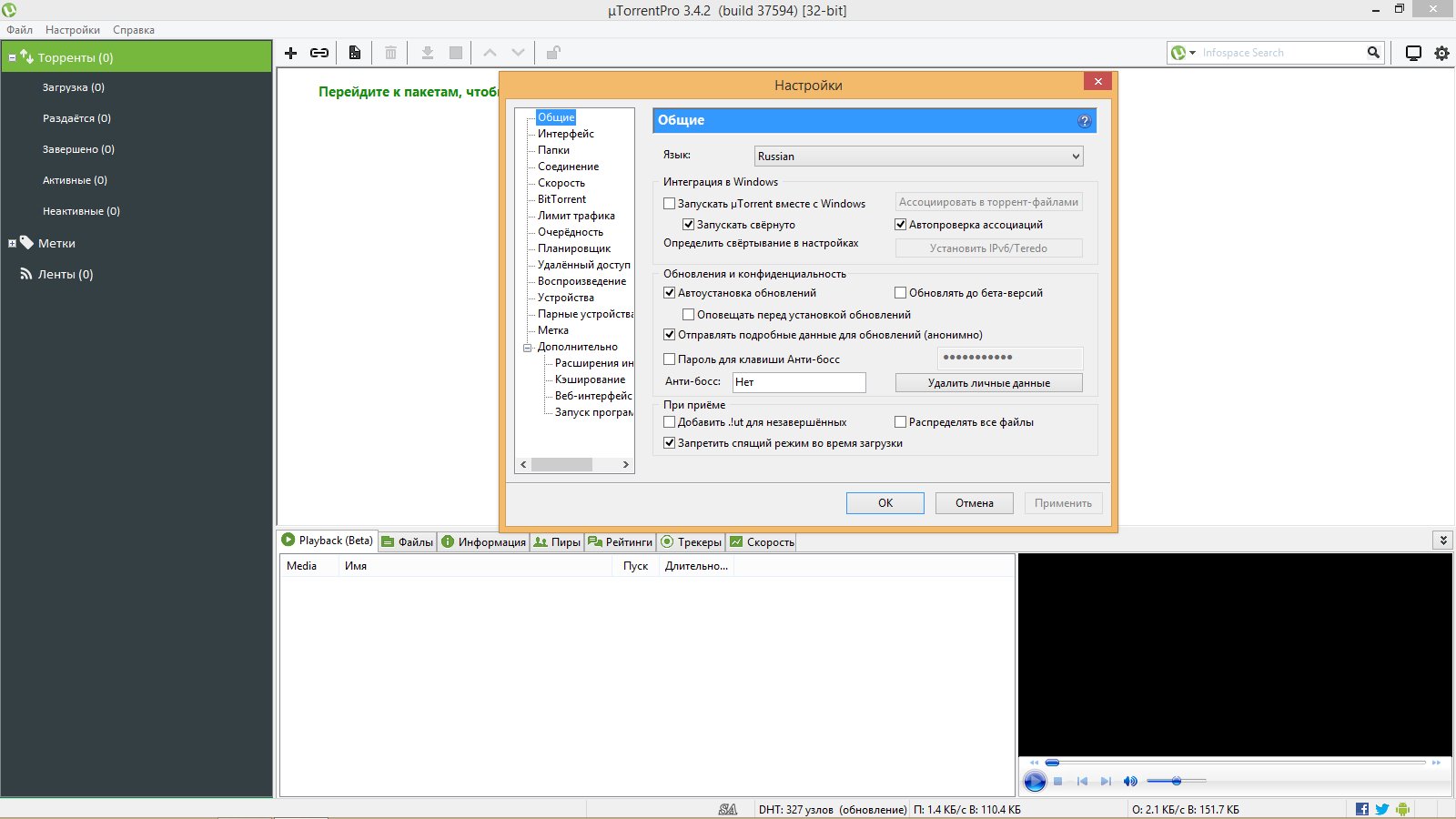Move torrent down in queue arrow

tap(518, 53)
